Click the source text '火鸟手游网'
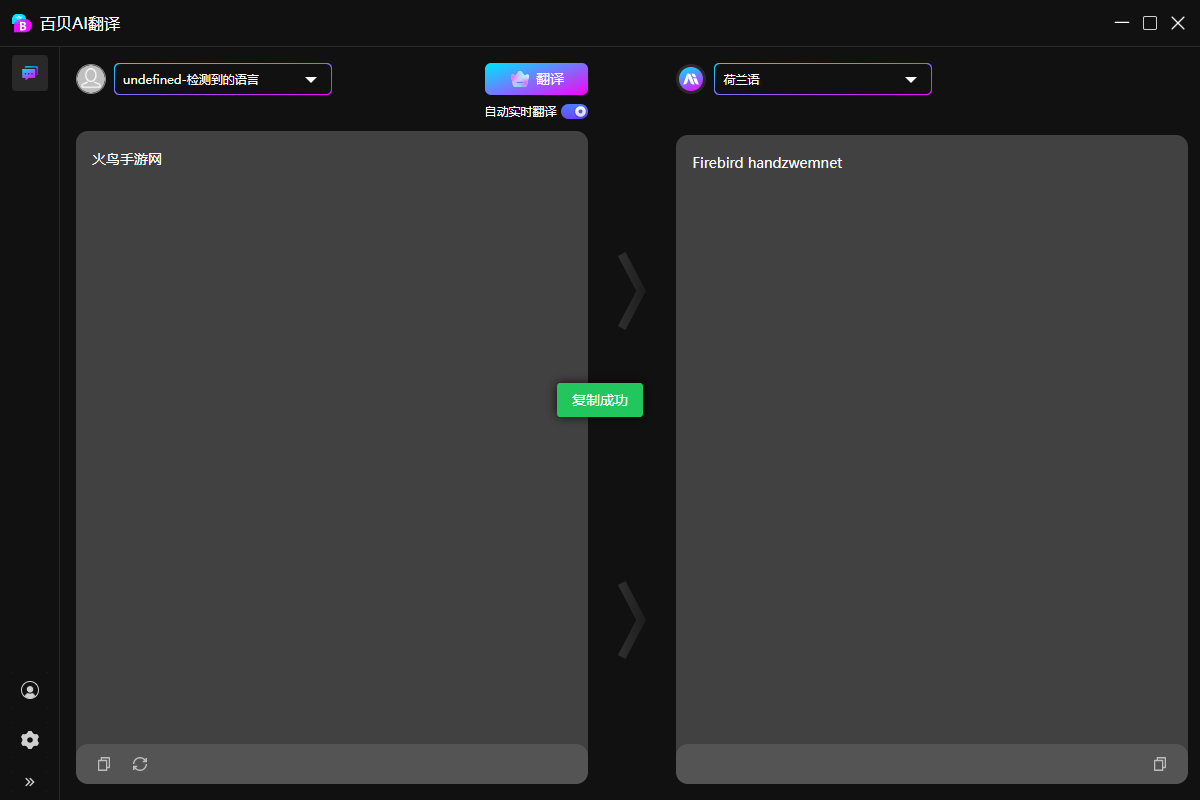1200x800 pixels. click(127, 159)
